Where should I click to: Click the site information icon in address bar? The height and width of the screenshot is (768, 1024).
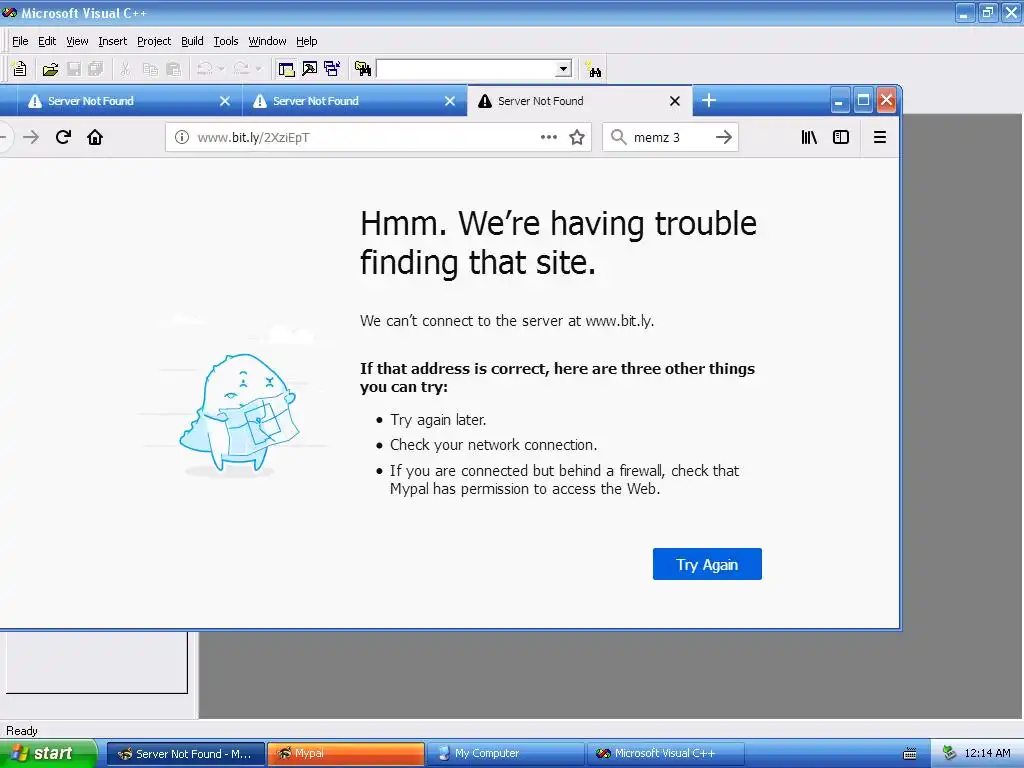182,137
